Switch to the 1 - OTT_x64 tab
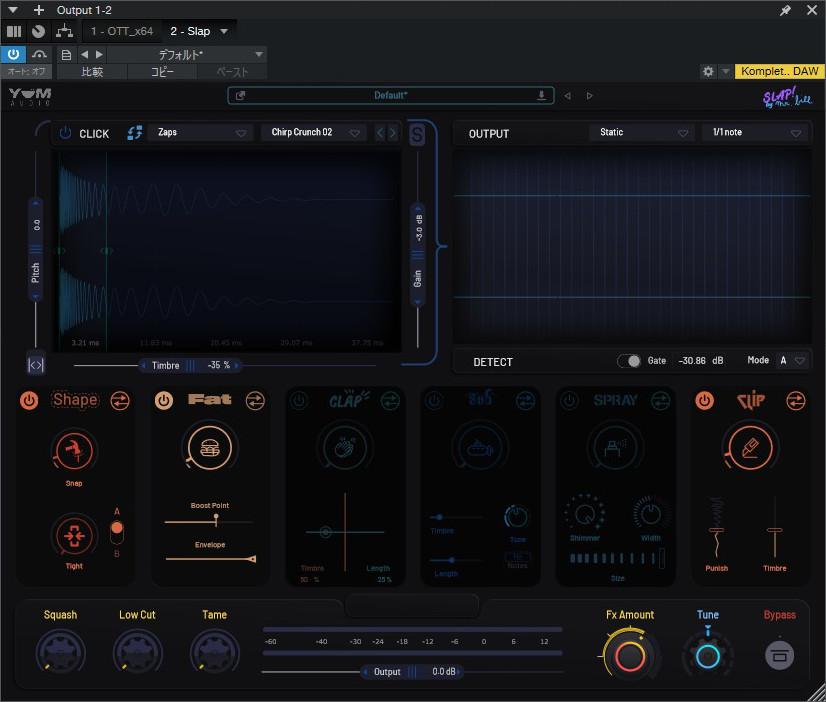Screen dimensions: 826x702 pyautogui.click(x=121, y=31)
